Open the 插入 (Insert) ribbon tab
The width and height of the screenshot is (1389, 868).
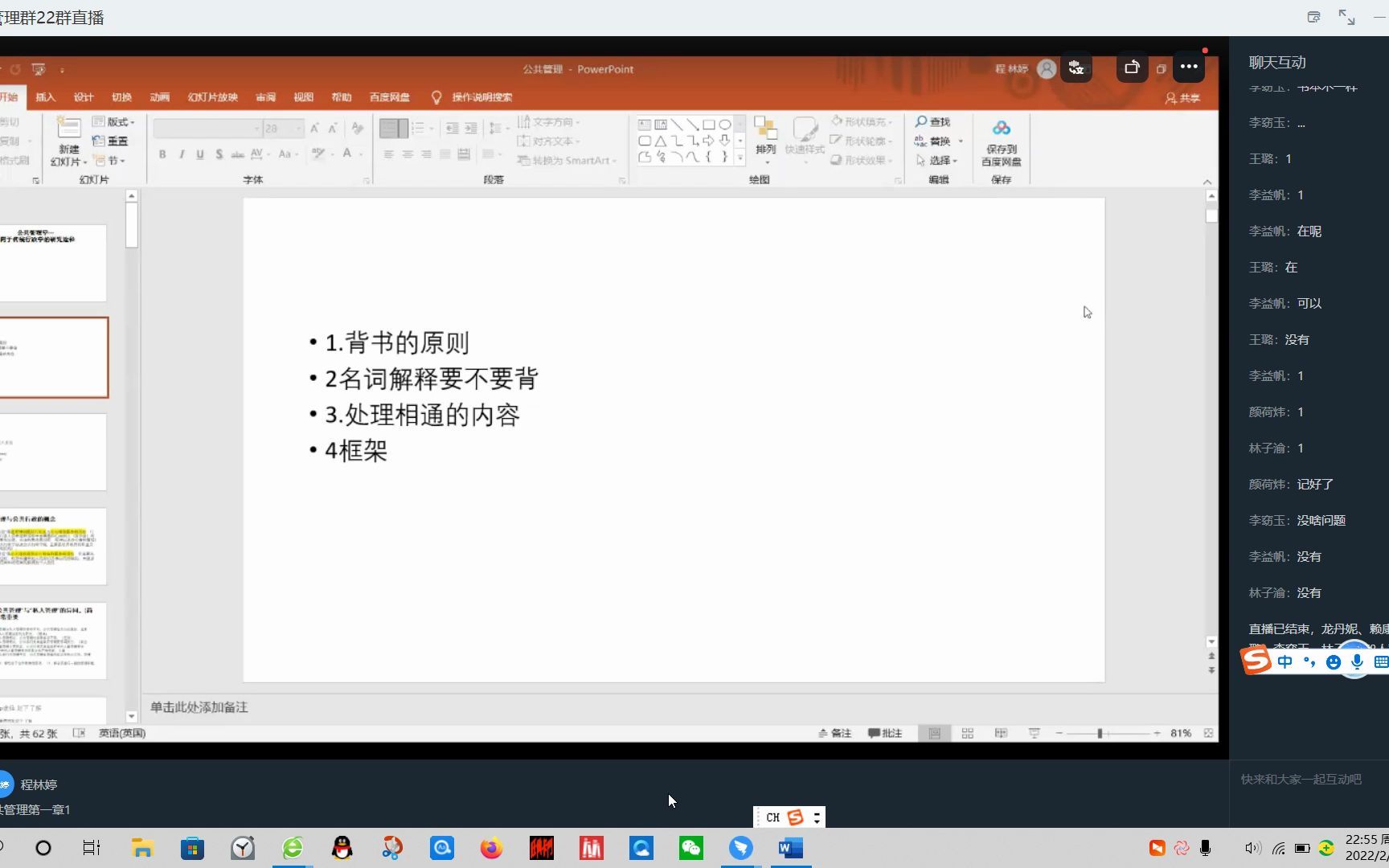point(46,97)
